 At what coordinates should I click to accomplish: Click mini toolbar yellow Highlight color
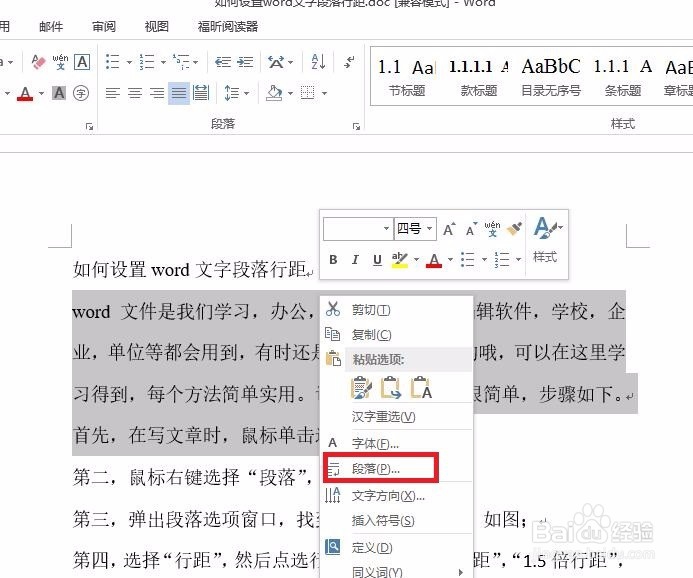pyautogui.click(x=400, y=260)
